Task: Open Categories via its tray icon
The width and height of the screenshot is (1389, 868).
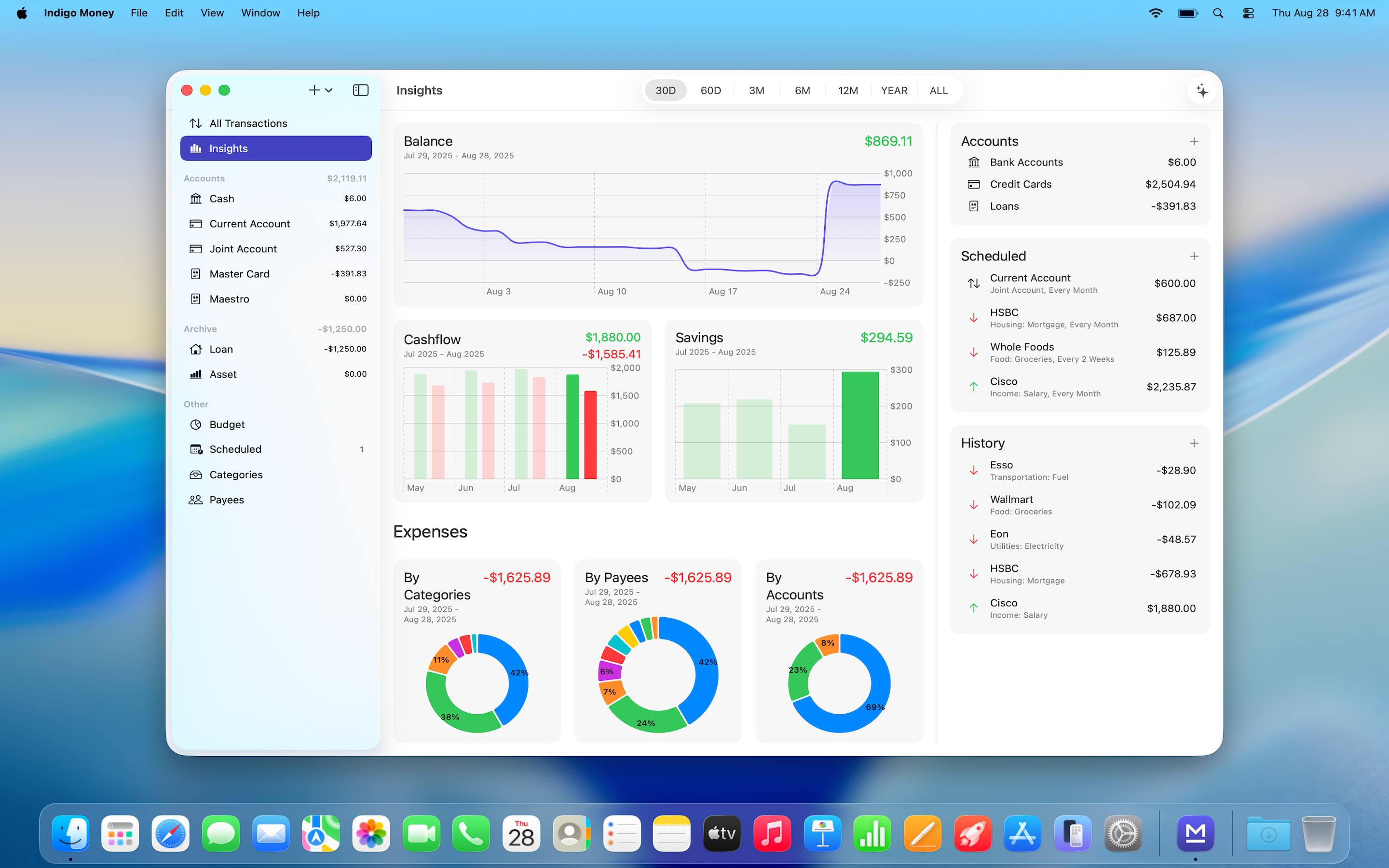Action: point(196,475)
